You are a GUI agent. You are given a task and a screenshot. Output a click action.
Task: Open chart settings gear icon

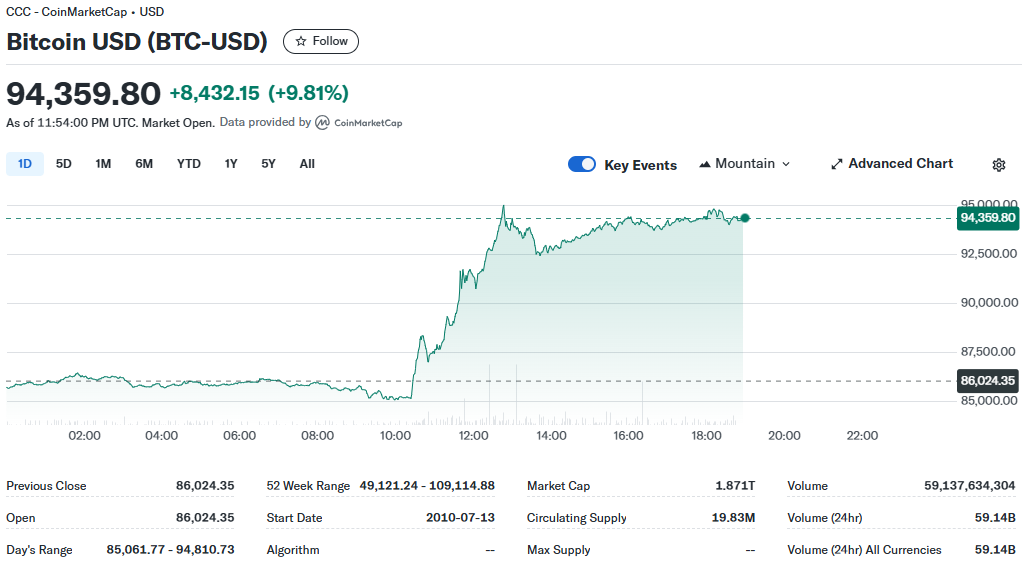click(998, 165)
